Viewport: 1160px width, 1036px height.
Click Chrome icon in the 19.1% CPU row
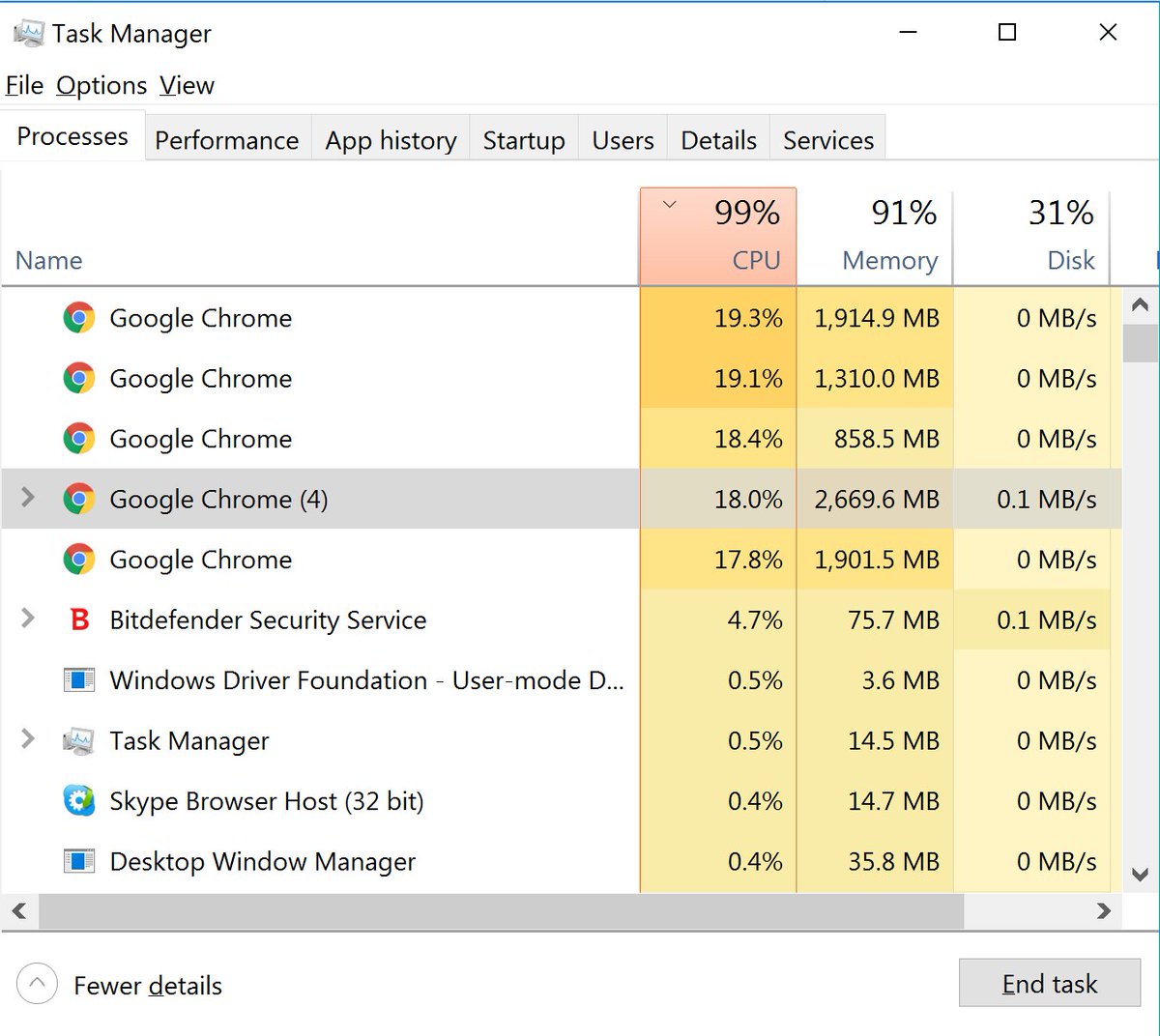79,378
